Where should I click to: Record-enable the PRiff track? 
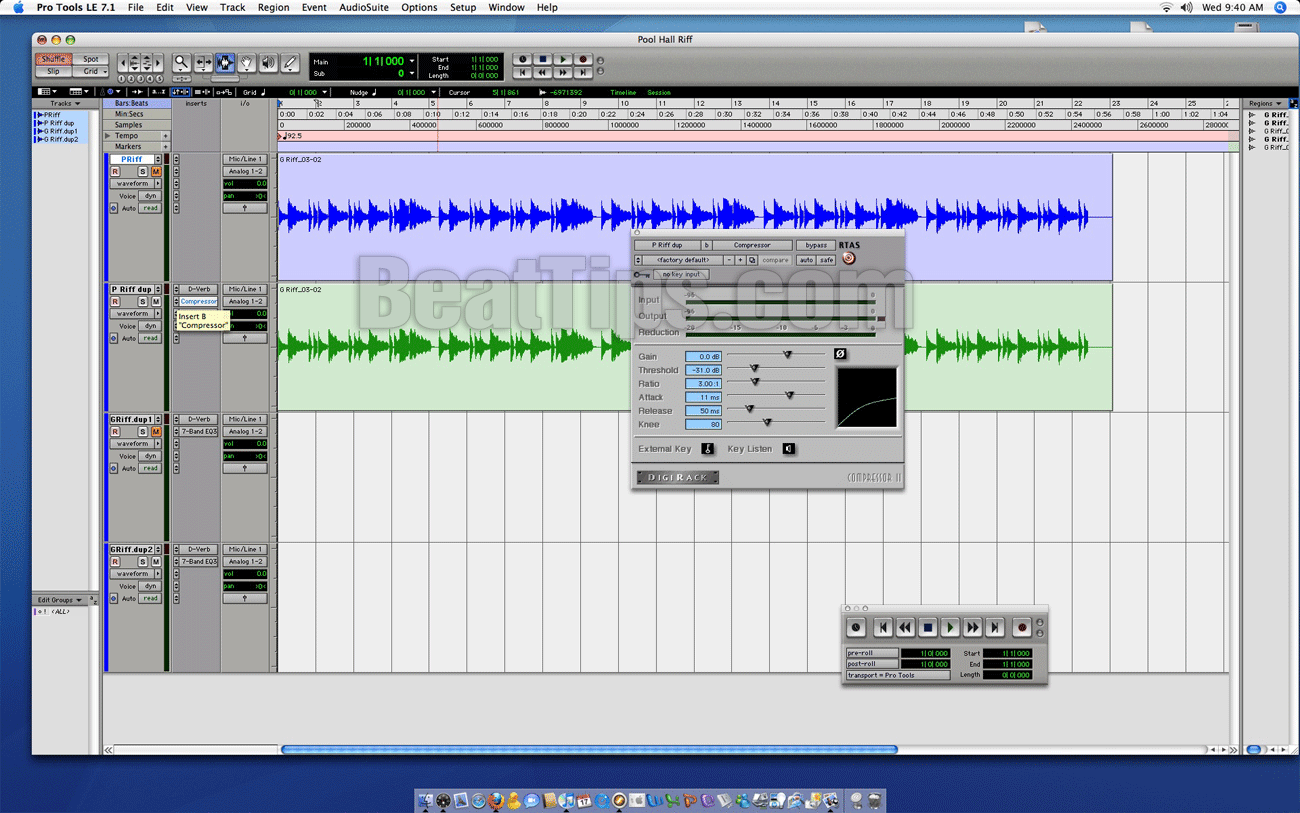tap(115, 172)
